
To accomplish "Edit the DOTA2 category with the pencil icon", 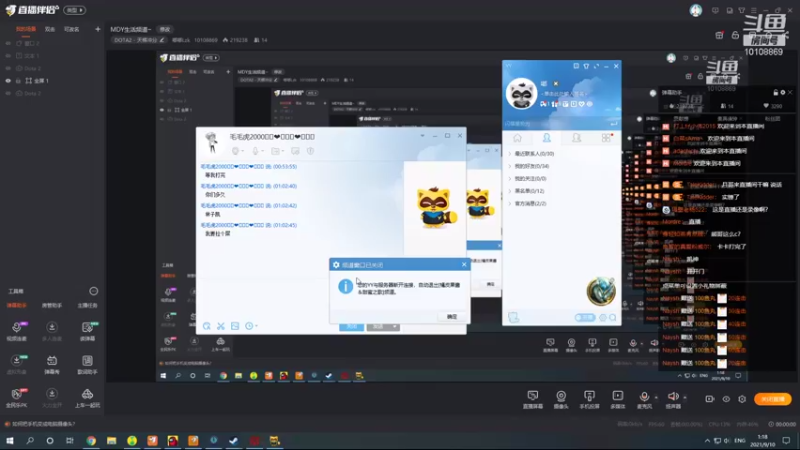I will tap(162, 40).
